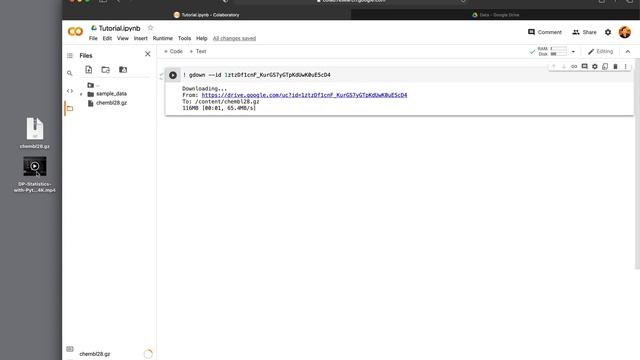Click 'To: /content/chembl28.gz' output line

click(221, 102)
